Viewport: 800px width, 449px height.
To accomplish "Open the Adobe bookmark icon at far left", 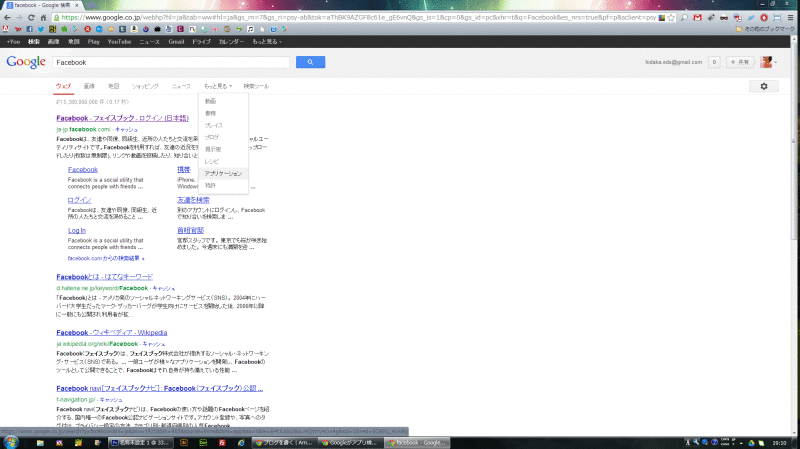I will click(x=6, y=29).
